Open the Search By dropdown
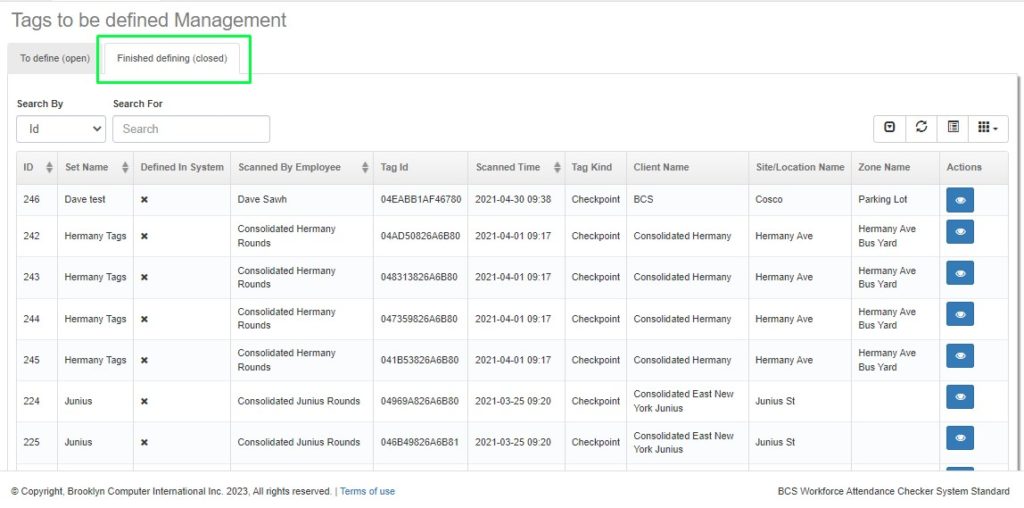Screen dimensions: 1024x508 [x=61, y=129]
